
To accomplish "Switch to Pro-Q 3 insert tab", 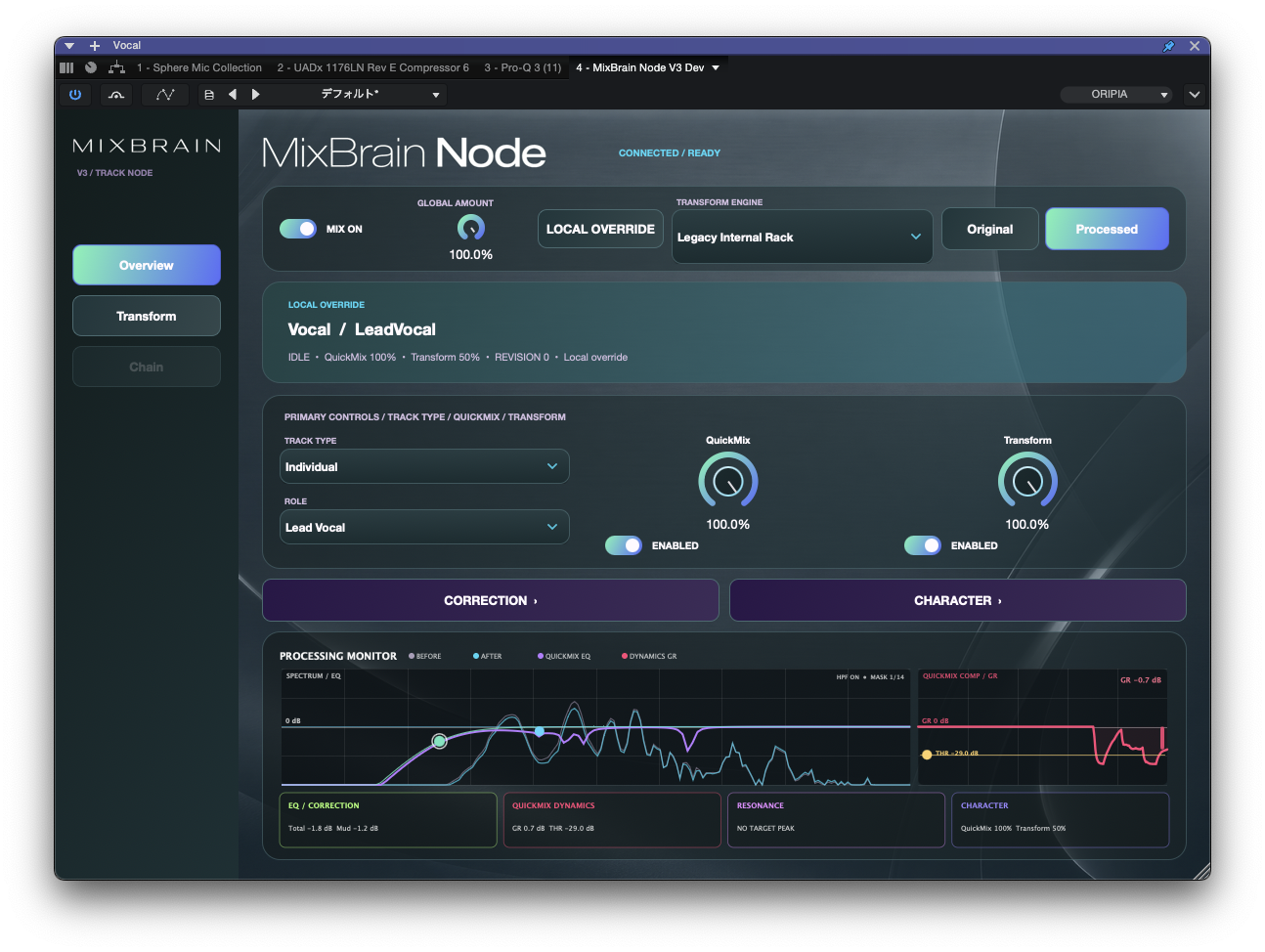I will click(523, 67).
